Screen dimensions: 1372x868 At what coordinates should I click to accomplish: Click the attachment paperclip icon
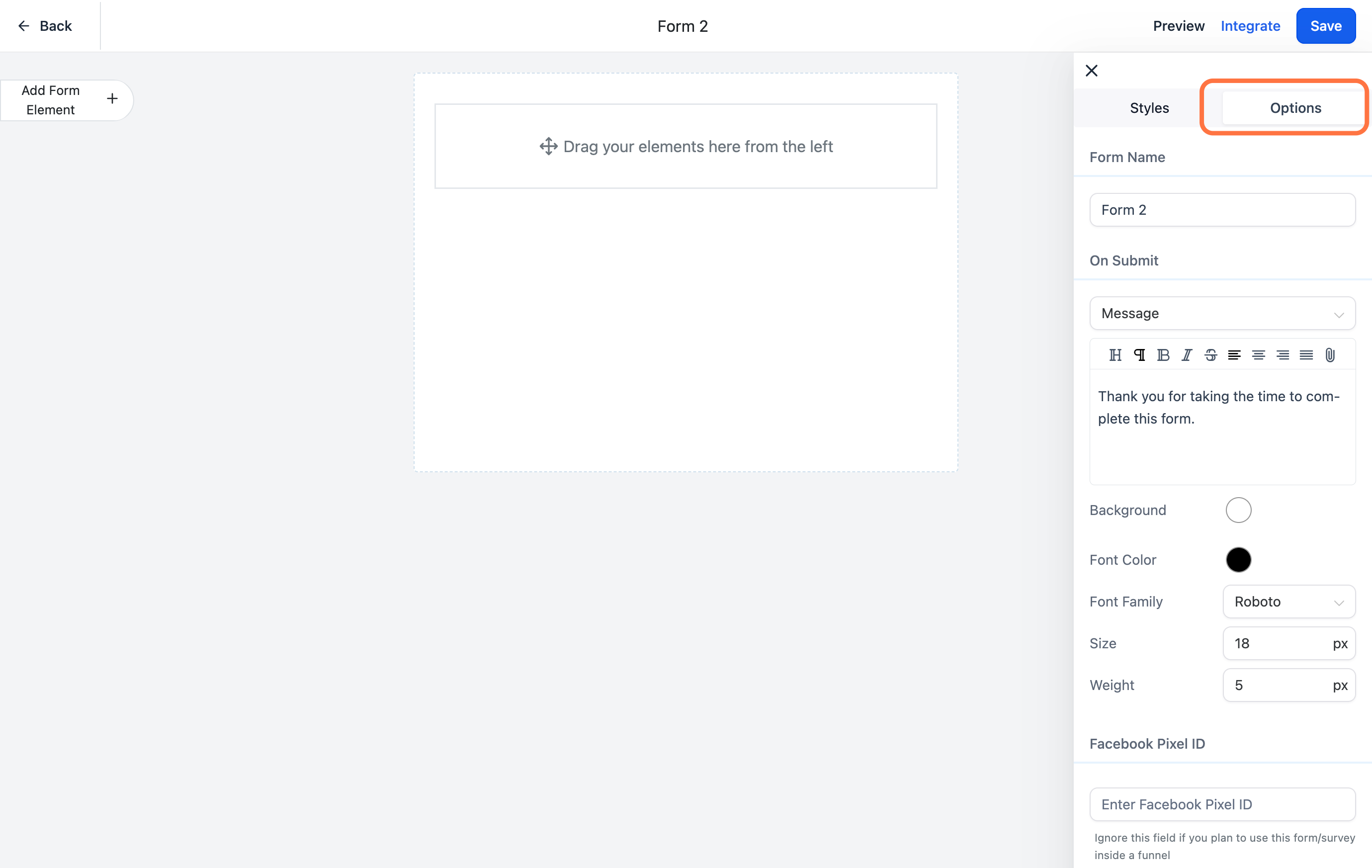(x=1330, y=355)
